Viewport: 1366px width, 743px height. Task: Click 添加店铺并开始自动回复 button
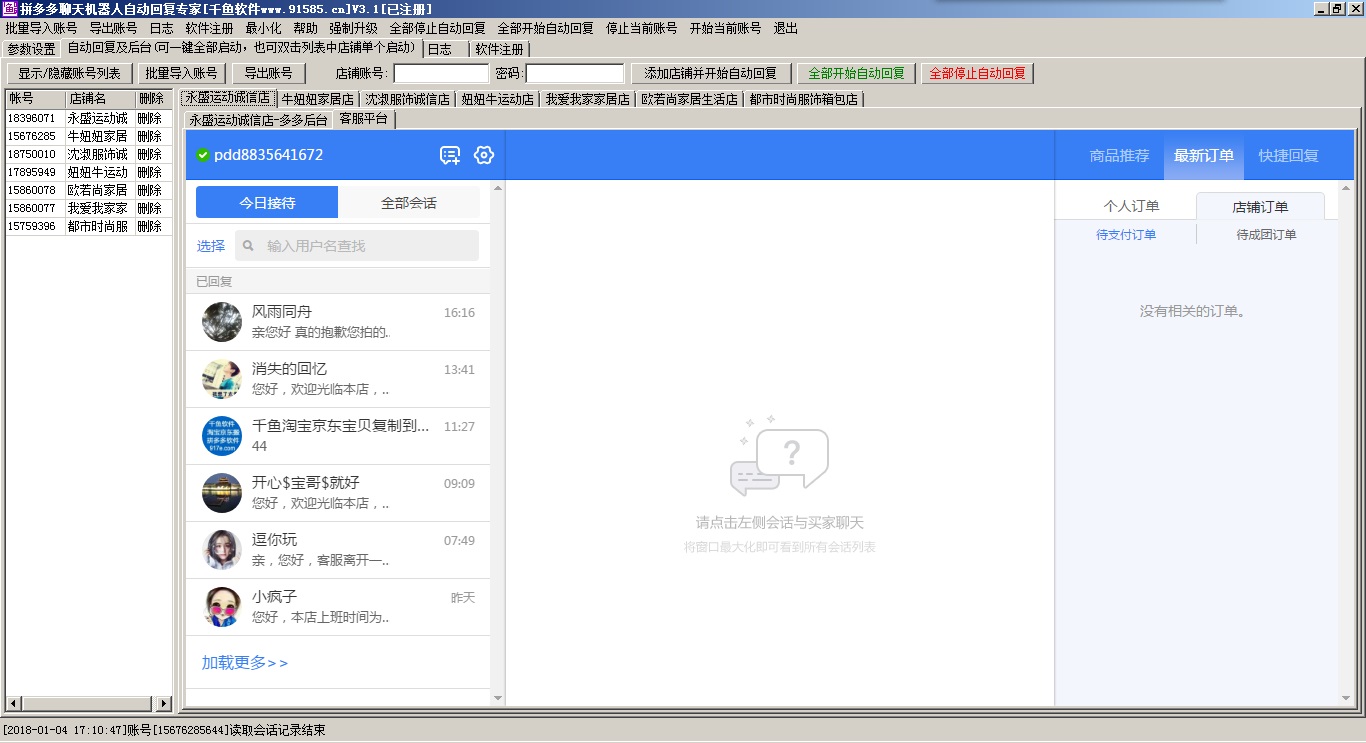coord(711,73)
